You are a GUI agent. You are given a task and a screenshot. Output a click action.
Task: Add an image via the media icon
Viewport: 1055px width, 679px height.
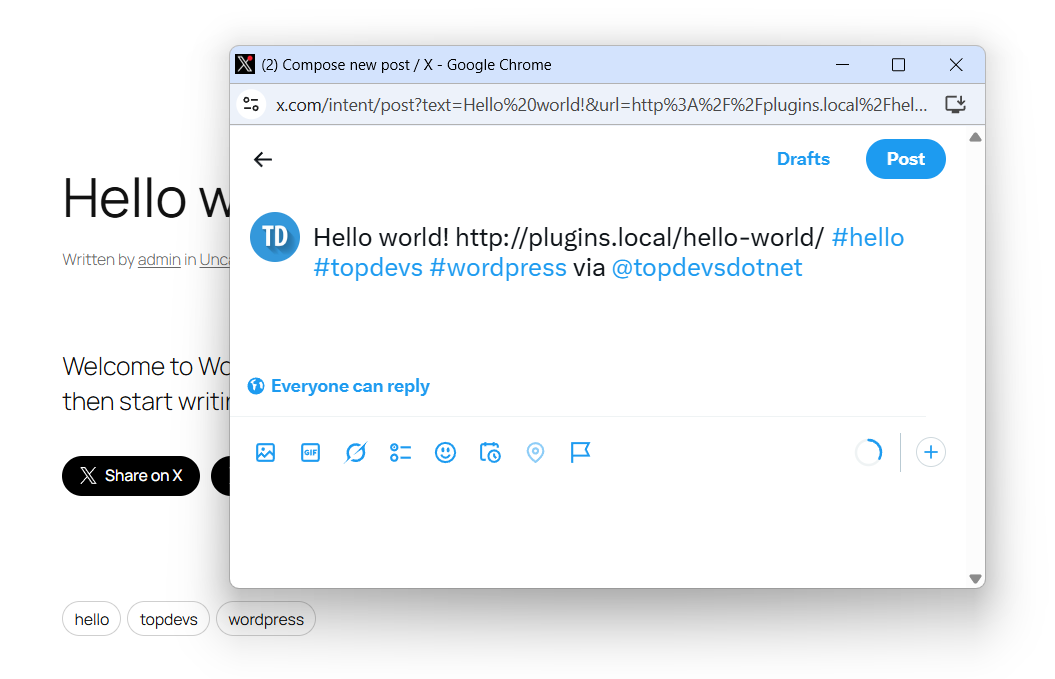(266, 452)
